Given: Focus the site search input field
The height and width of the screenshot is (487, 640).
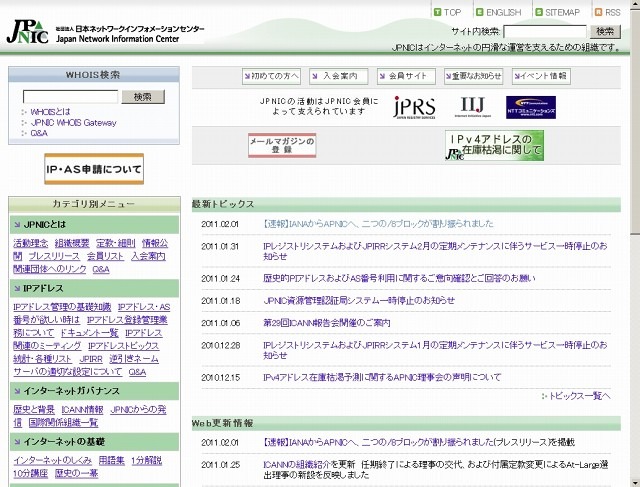Looking at the screenshot, I should tap(545, 31).
